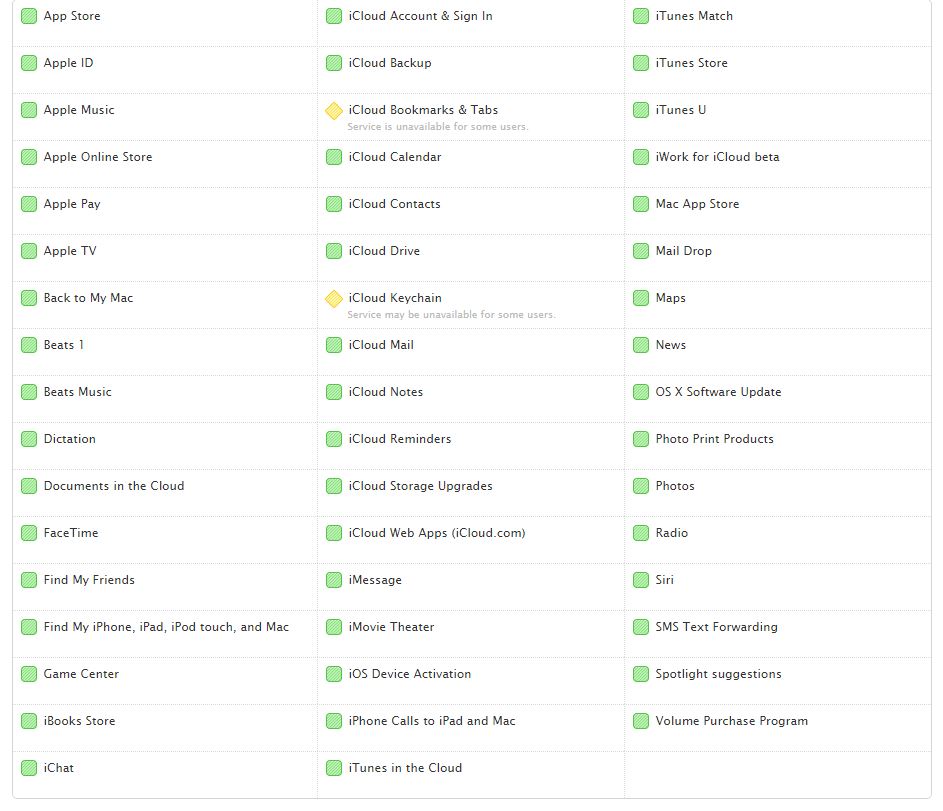This screenshot has width=943, height=811.
Task: Click the green icon next to FaceTime
Action: (29, 533)
